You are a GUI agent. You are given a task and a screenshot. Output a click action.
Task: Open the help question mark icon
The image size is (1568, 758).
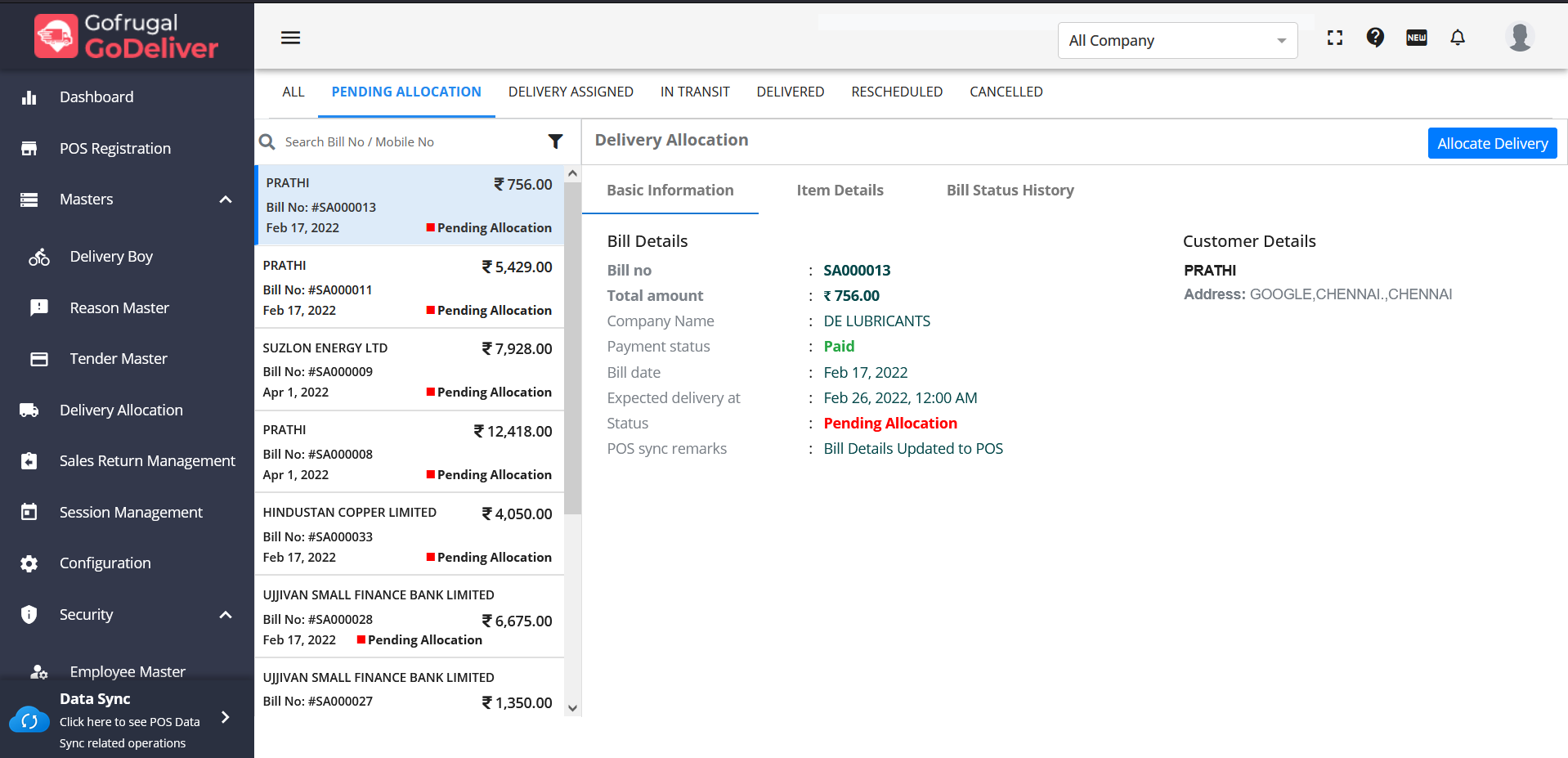coord(1375,38)
